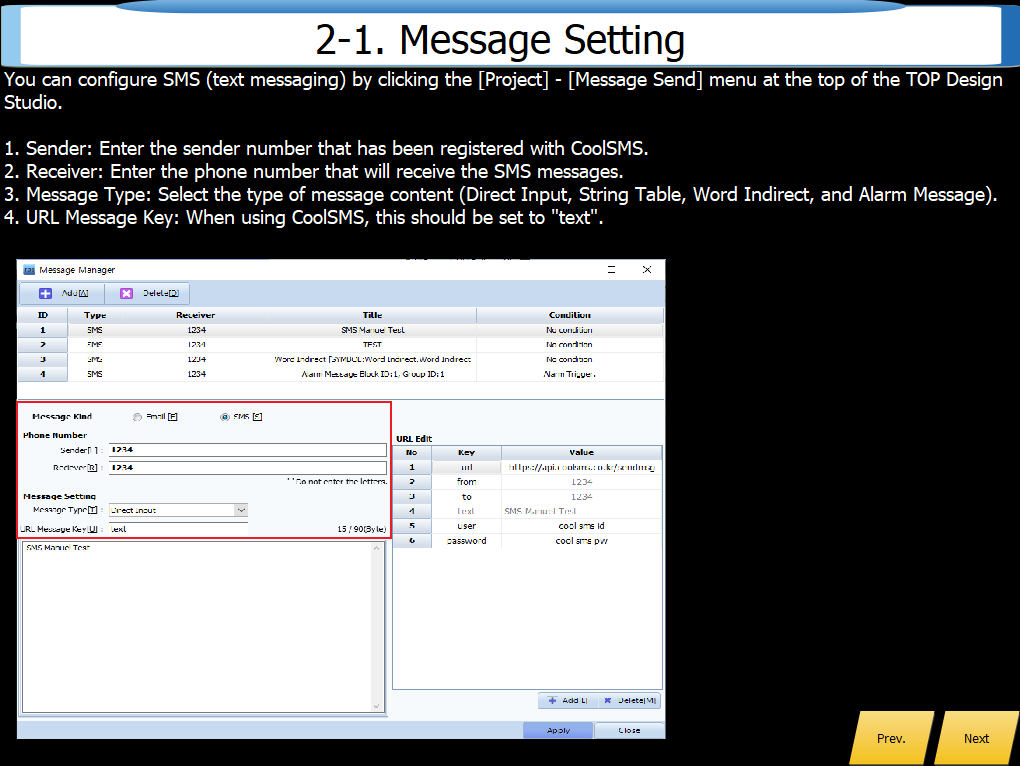1020x766 pixels.
Task: Click the Condition column header
Action: coord(569,315)
